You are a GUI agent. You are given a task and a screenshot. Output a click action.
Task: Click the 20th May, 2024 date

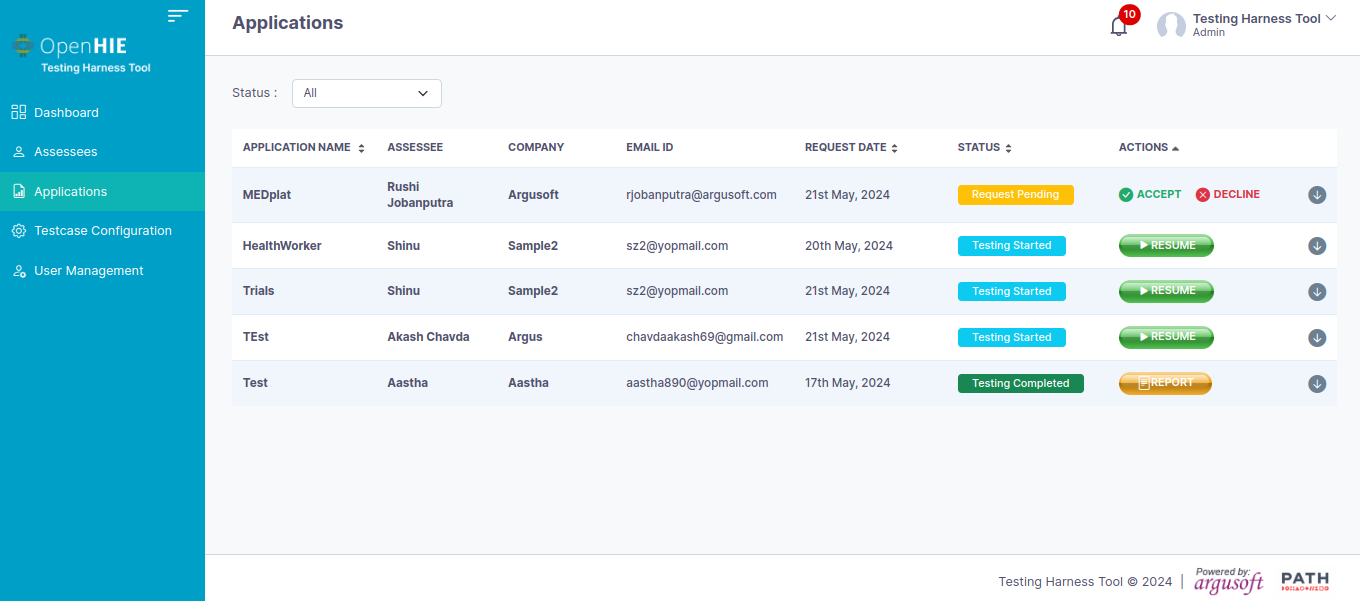point(849,246)
